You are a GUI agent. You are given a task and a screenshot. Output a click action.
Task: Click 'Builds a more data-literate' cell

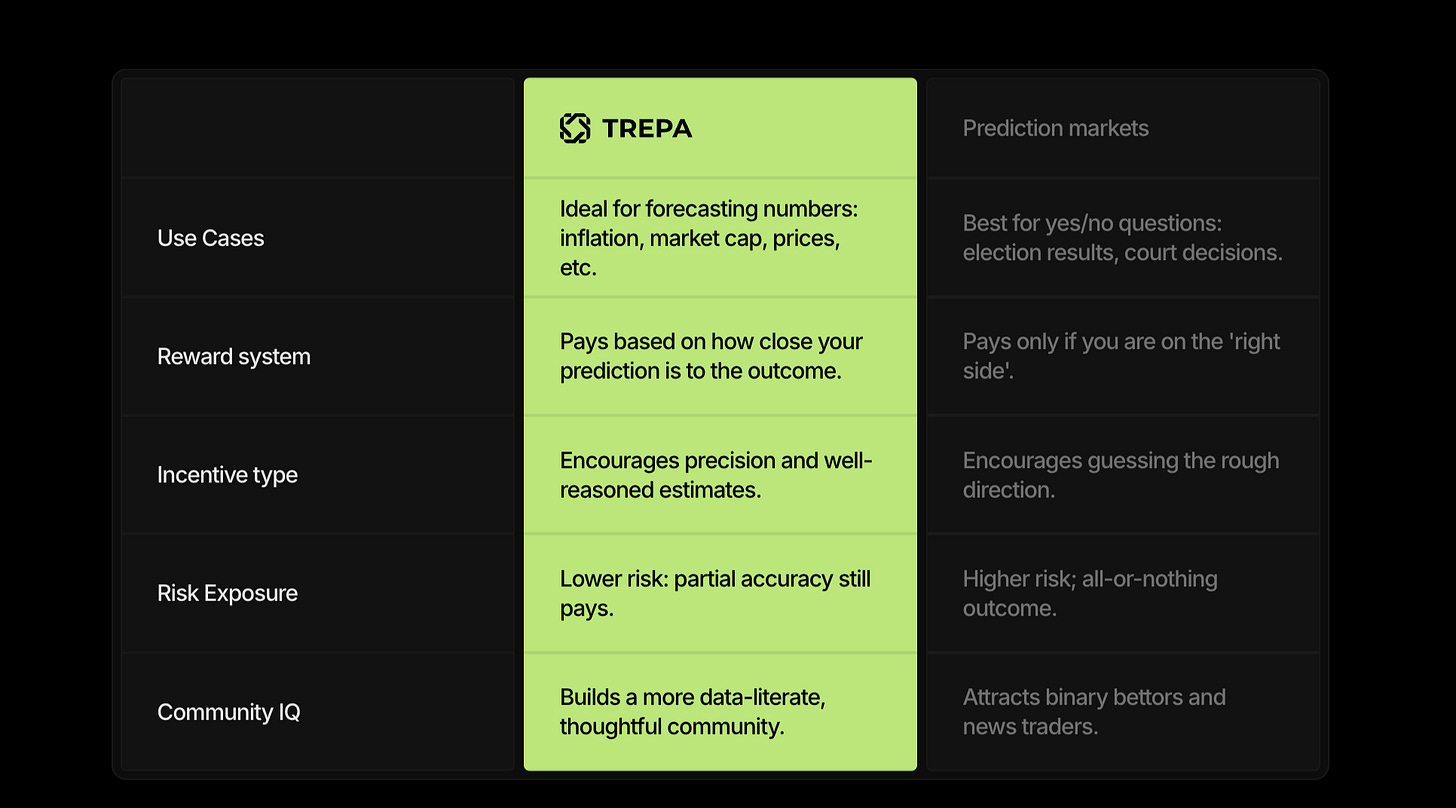point(720,712)
